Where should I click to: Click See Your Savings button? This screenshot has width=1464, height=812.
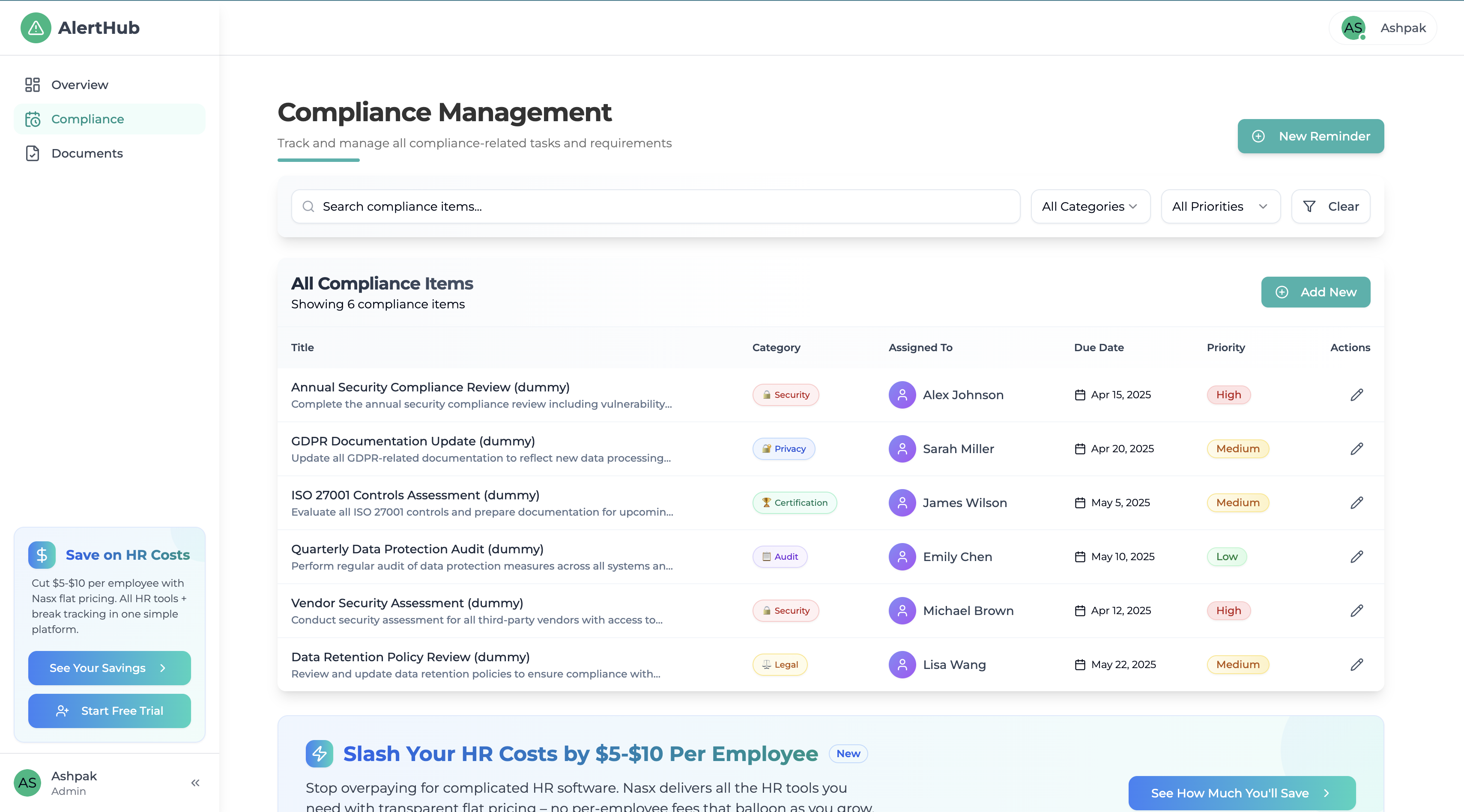pos(109,668)
